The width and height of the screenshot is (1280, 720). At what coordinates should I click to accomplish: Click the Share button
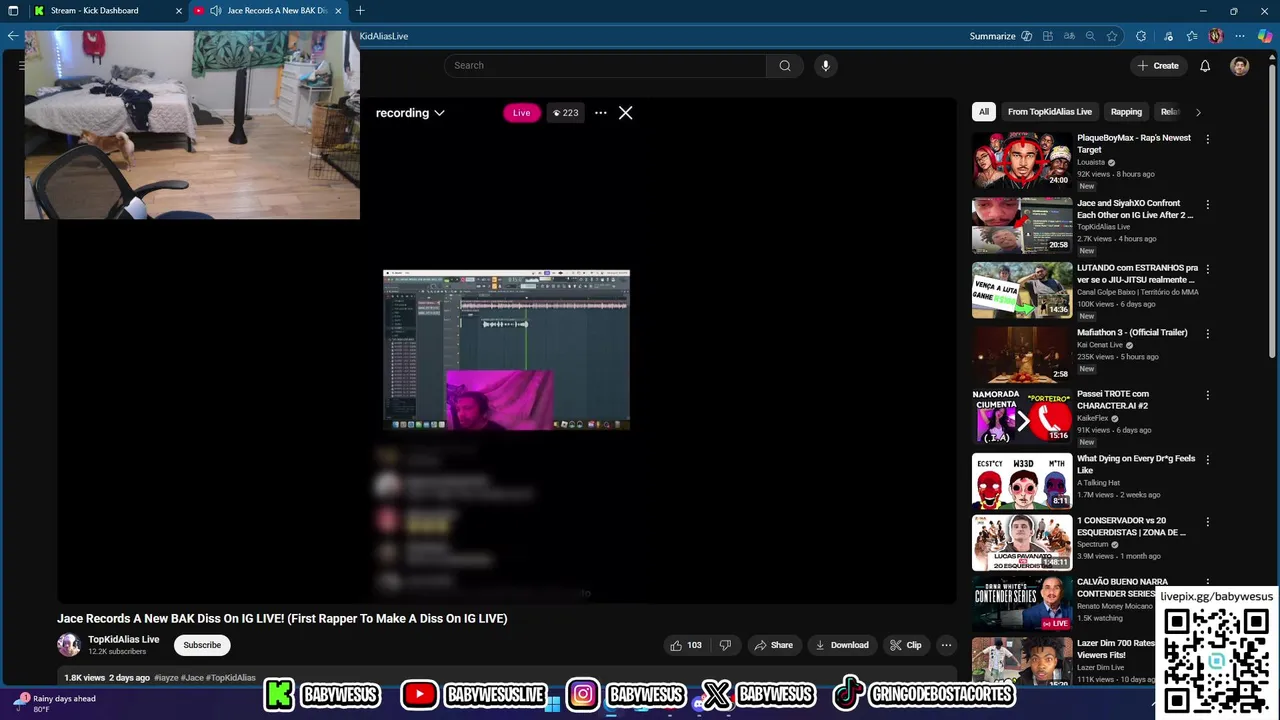coord(773,645)
